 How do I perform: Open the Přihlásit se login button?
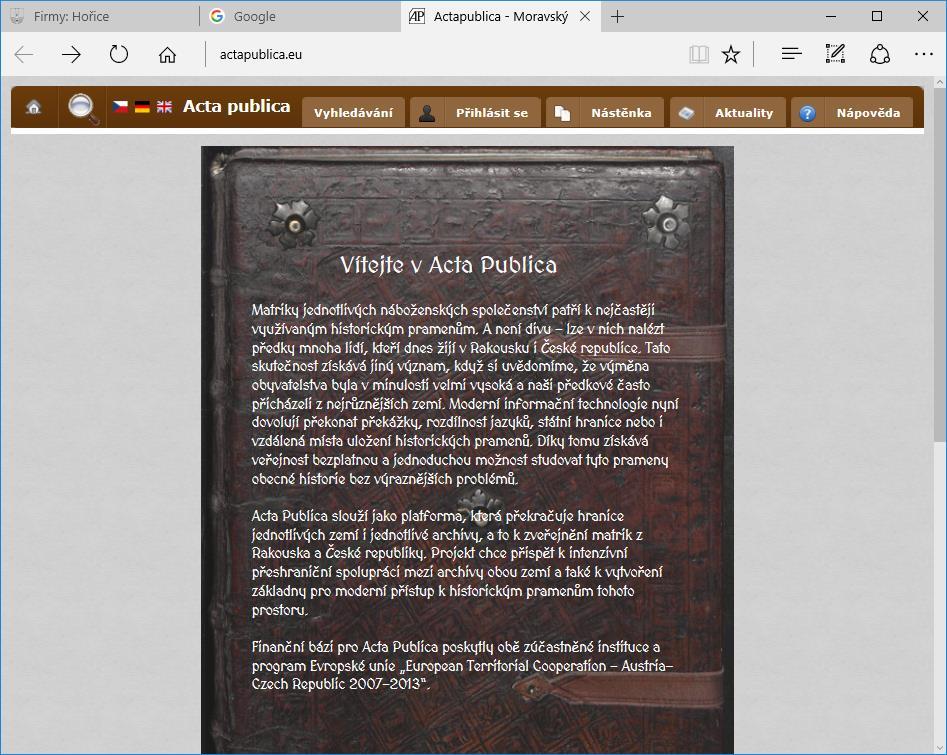492,112
